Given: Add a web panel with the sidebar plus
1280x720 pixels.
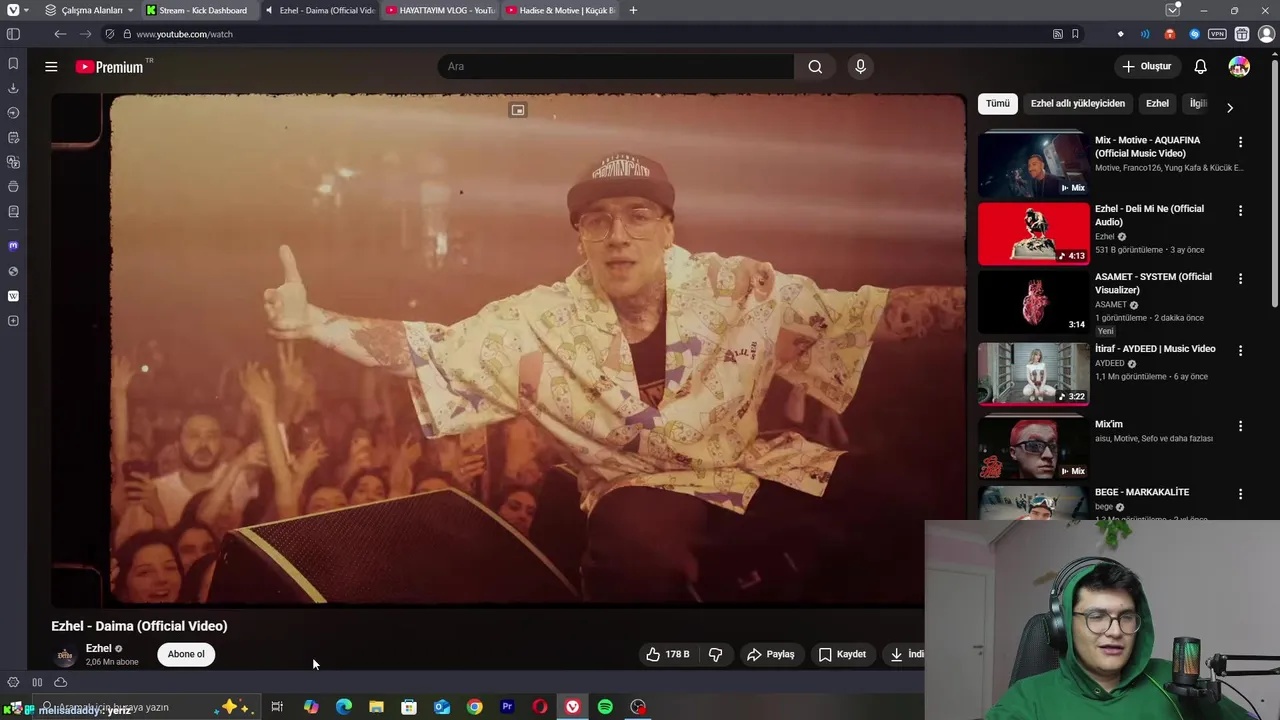Looking at the screenshot, I should [13, 321].
